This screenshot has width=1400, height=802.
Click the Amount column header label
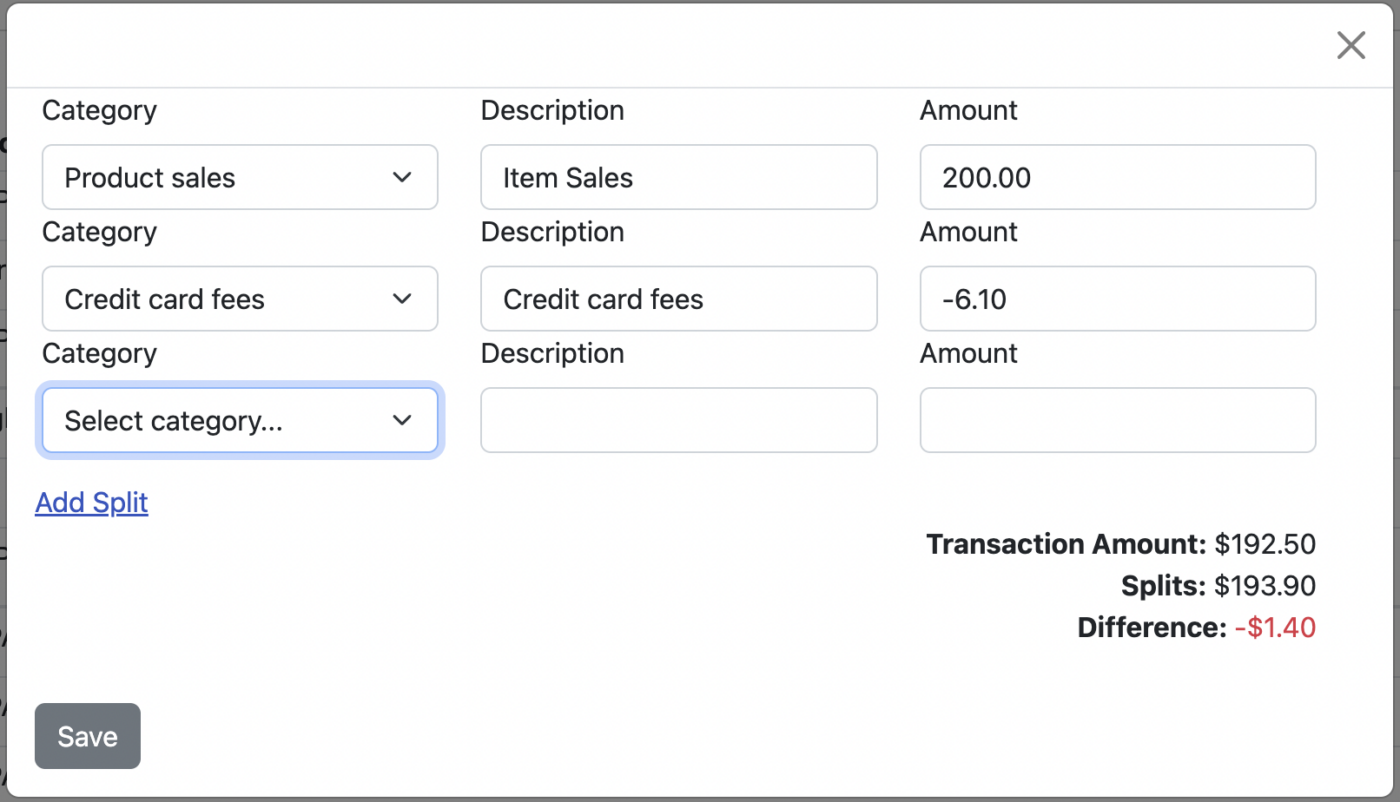click(x=967, y=110)
